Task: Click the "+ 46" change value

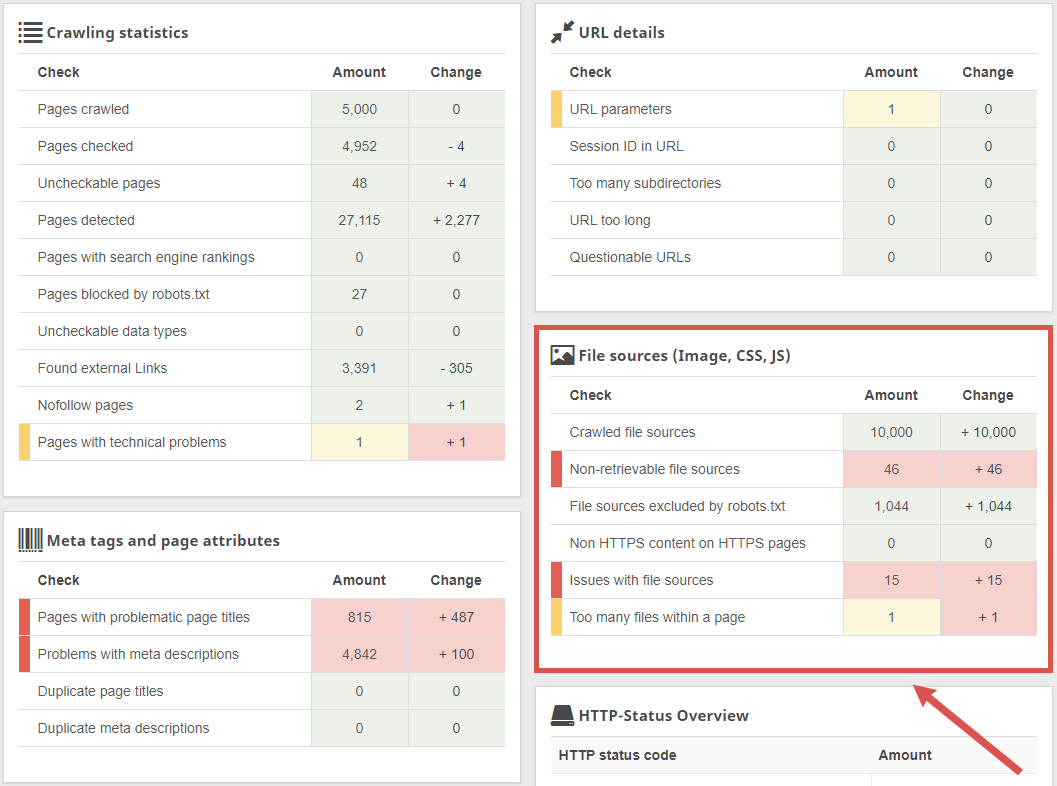Action: pyautogui.click(x=988, y=469)
